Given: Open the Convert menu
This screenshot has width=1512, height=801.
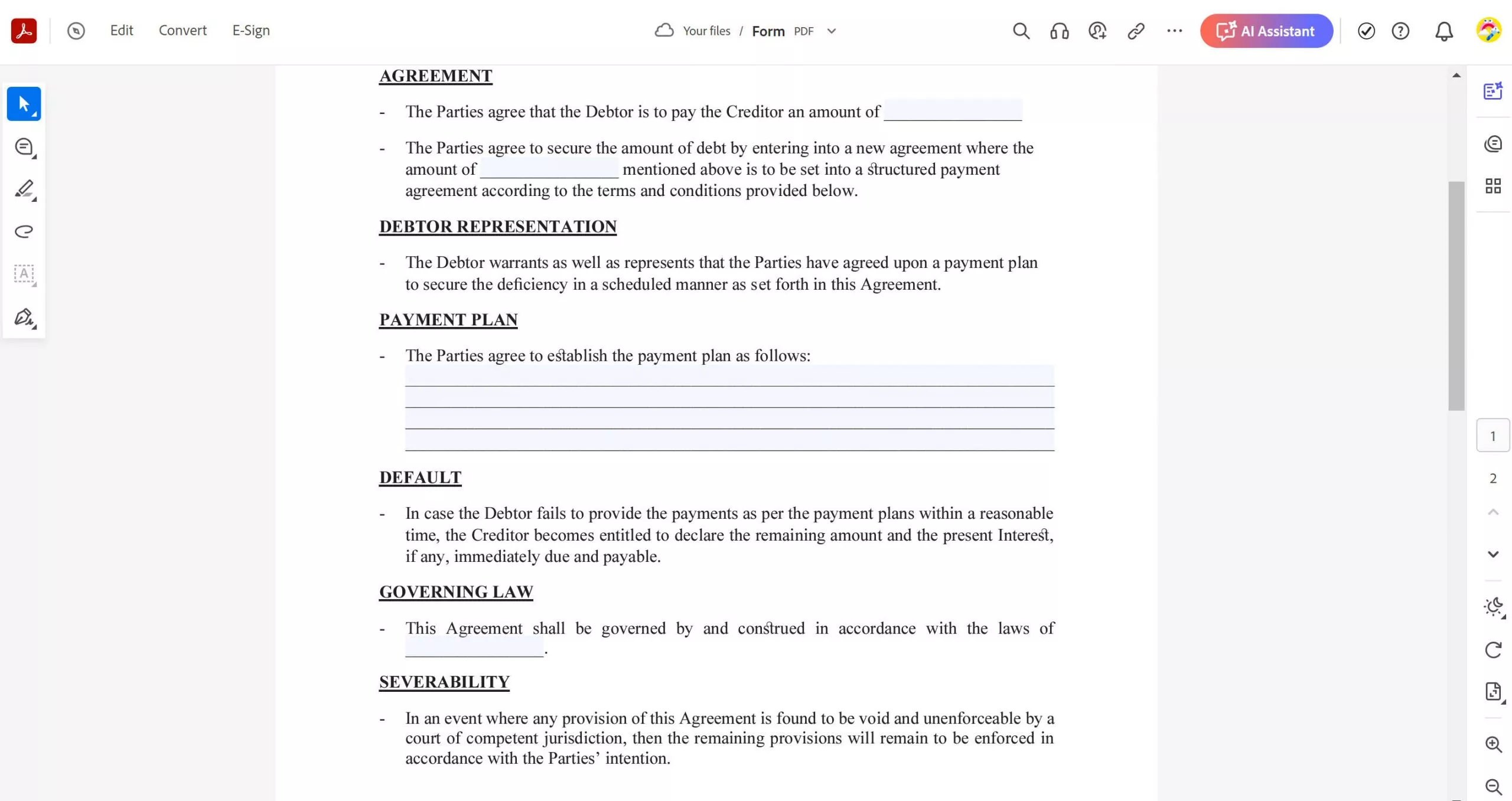Looking at the screenshot, I should pyautogui.click(x=183, y=30).
